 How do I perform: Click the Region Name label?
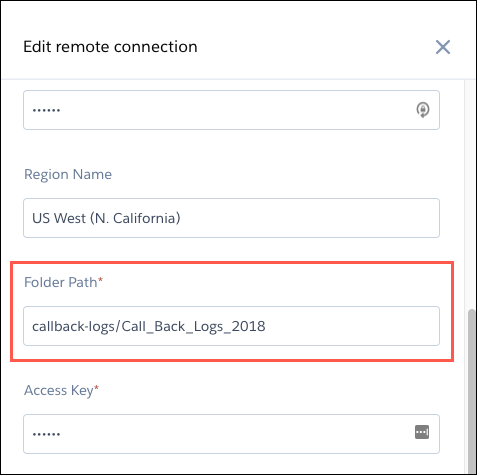pyautogui.click(x=68, y=174)
